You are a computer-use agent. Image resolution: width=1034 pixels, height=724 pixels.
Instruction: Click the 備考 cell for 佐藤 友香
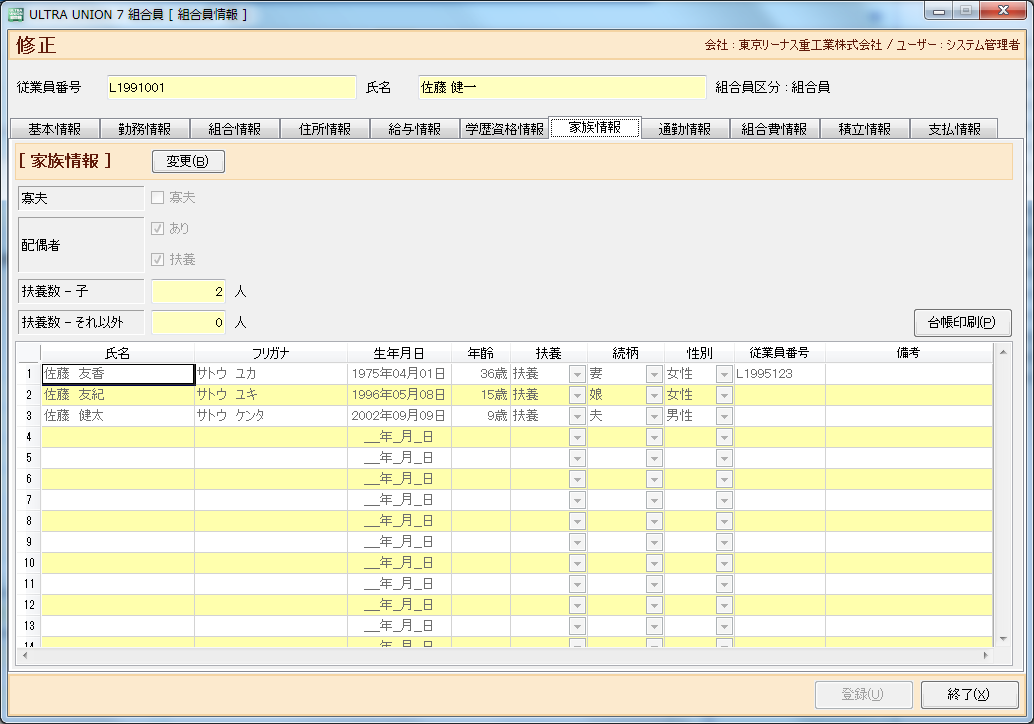coord(909,374)
